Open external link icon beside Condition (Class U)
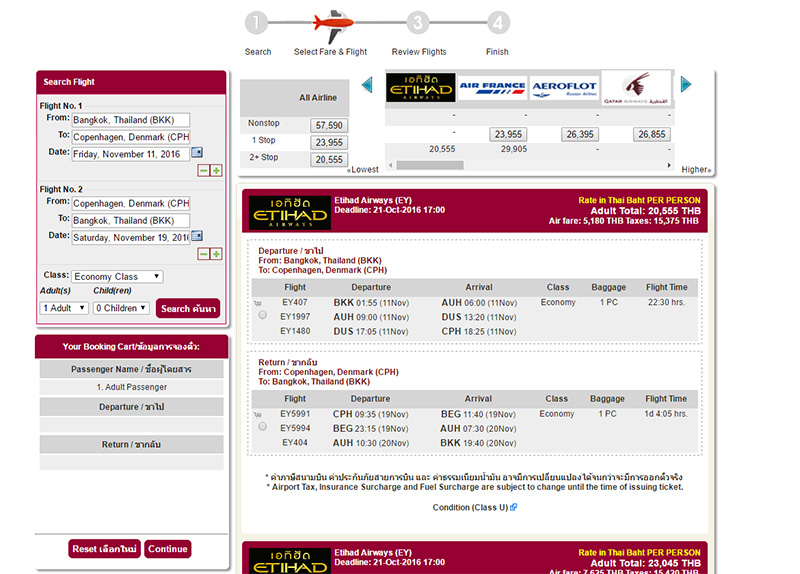Screen dimensions: 800x574 pos(514,507)
